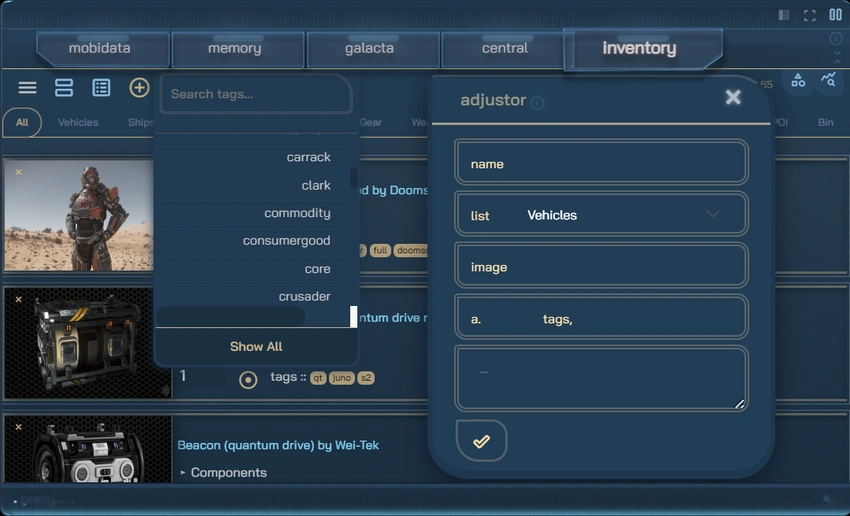Open the quantum drive crate thumbnail
This screenshot has height=516, width=850.
pyautogui.click(x=88, y=343)
